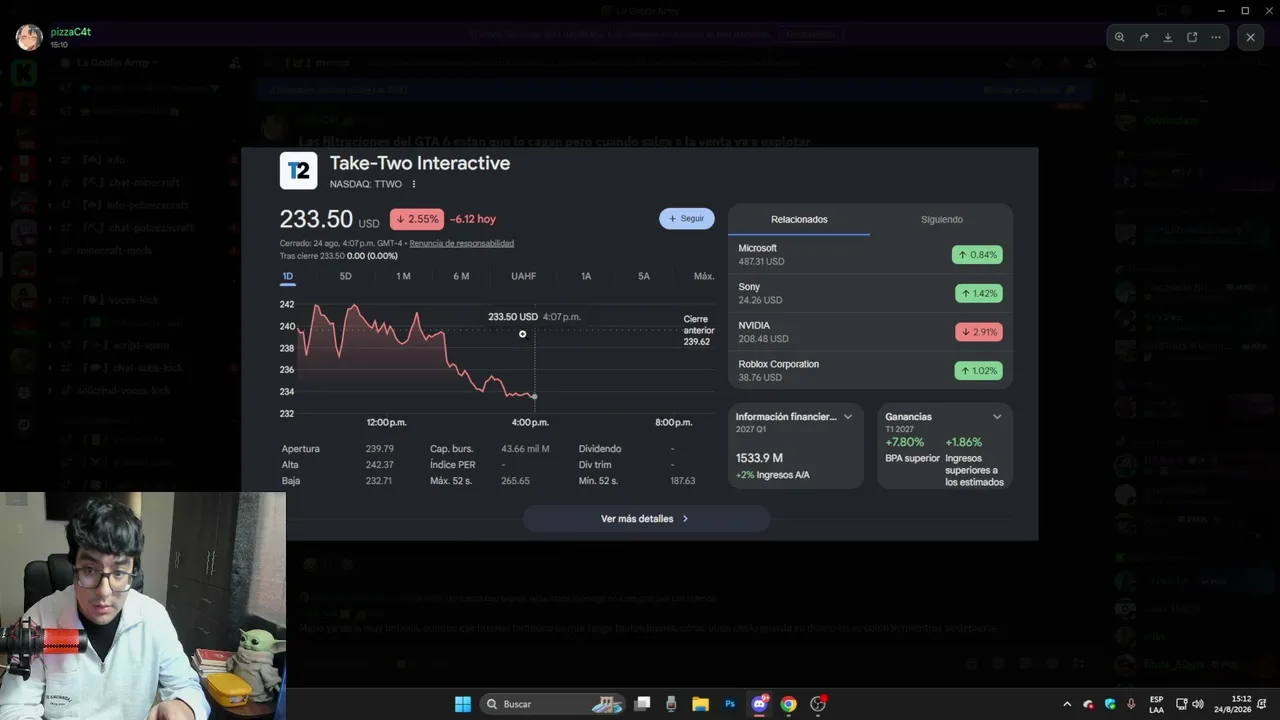Click the Apertura value 239.79

click(380, 449)
